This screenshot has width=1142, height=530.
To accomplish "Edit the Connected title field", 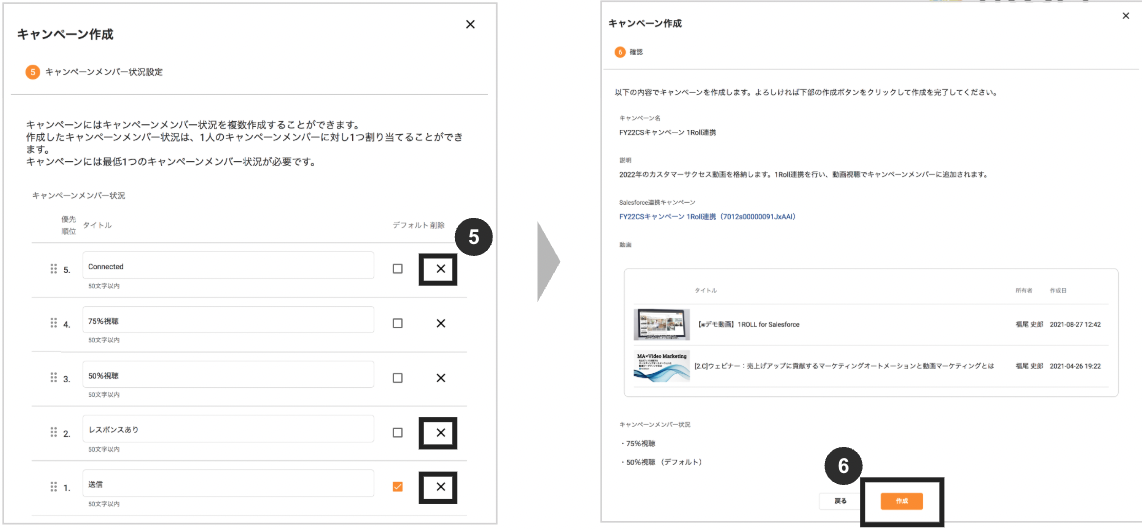I will click(x=228, y=266).
